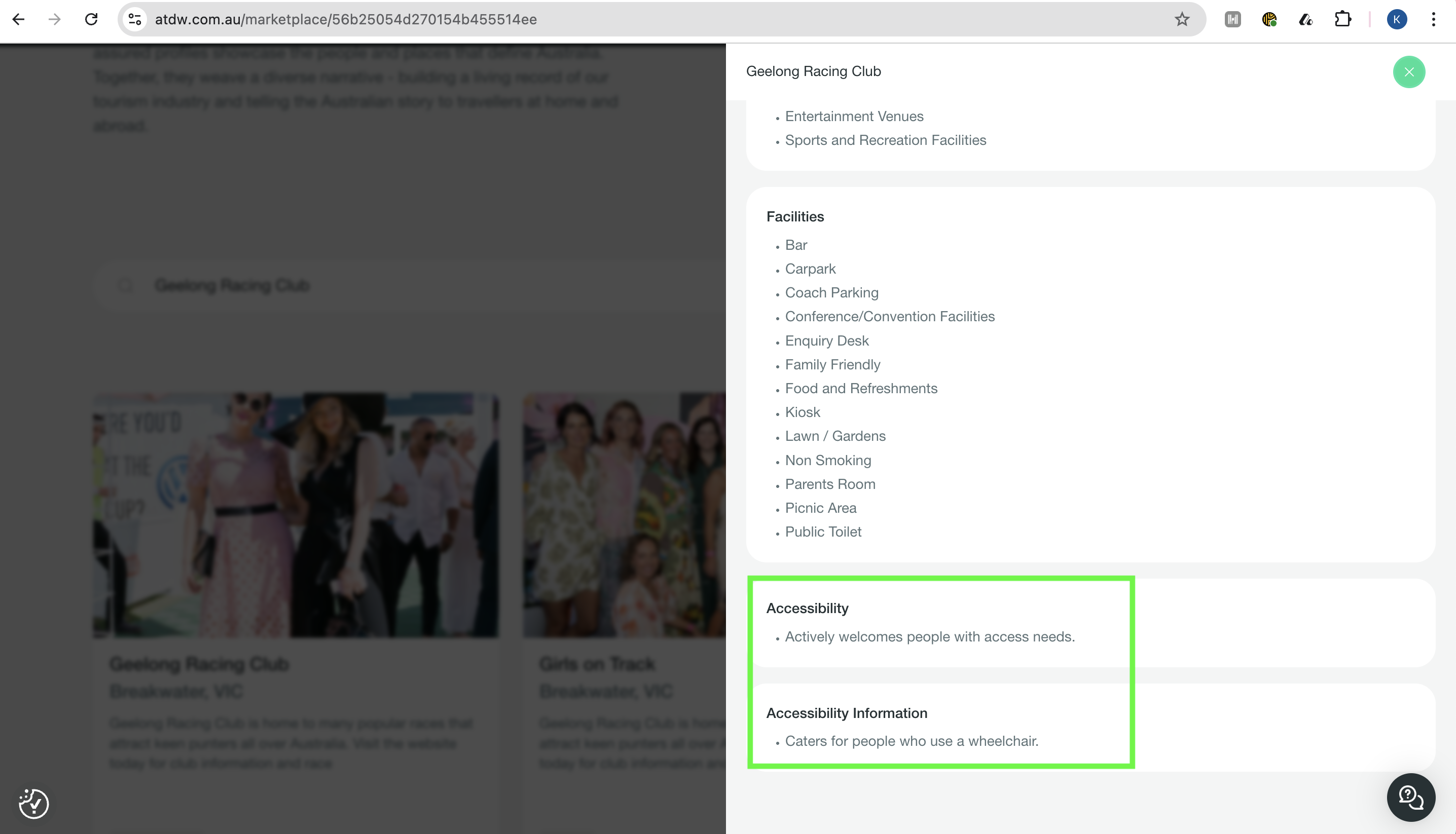
Task: Open the Girls on Track card title
Action: tap(597, 664)
